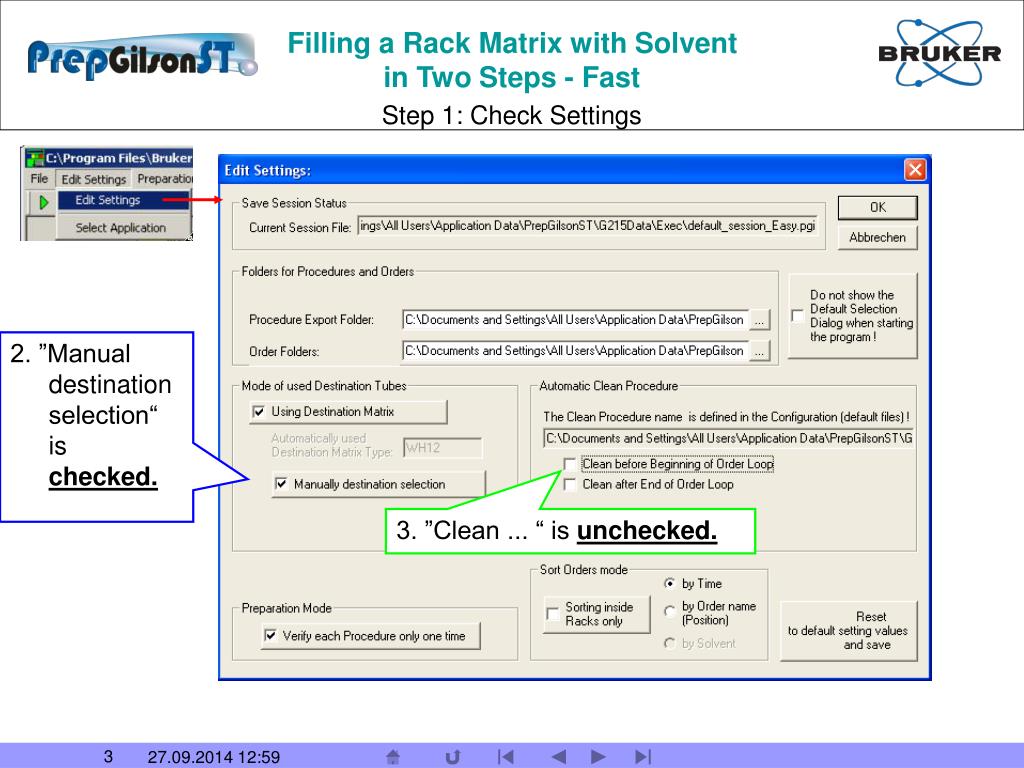The image size is (1024, 768).
Task: Toggle Do not show Default Selection Dialog checkbox
Action: click(797, 315)
